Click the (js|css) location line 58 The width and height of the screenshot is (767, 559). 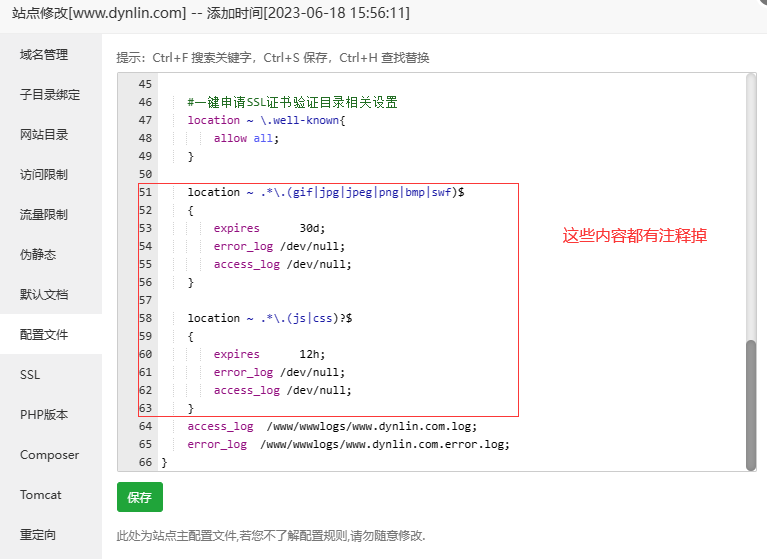[270, 318]
